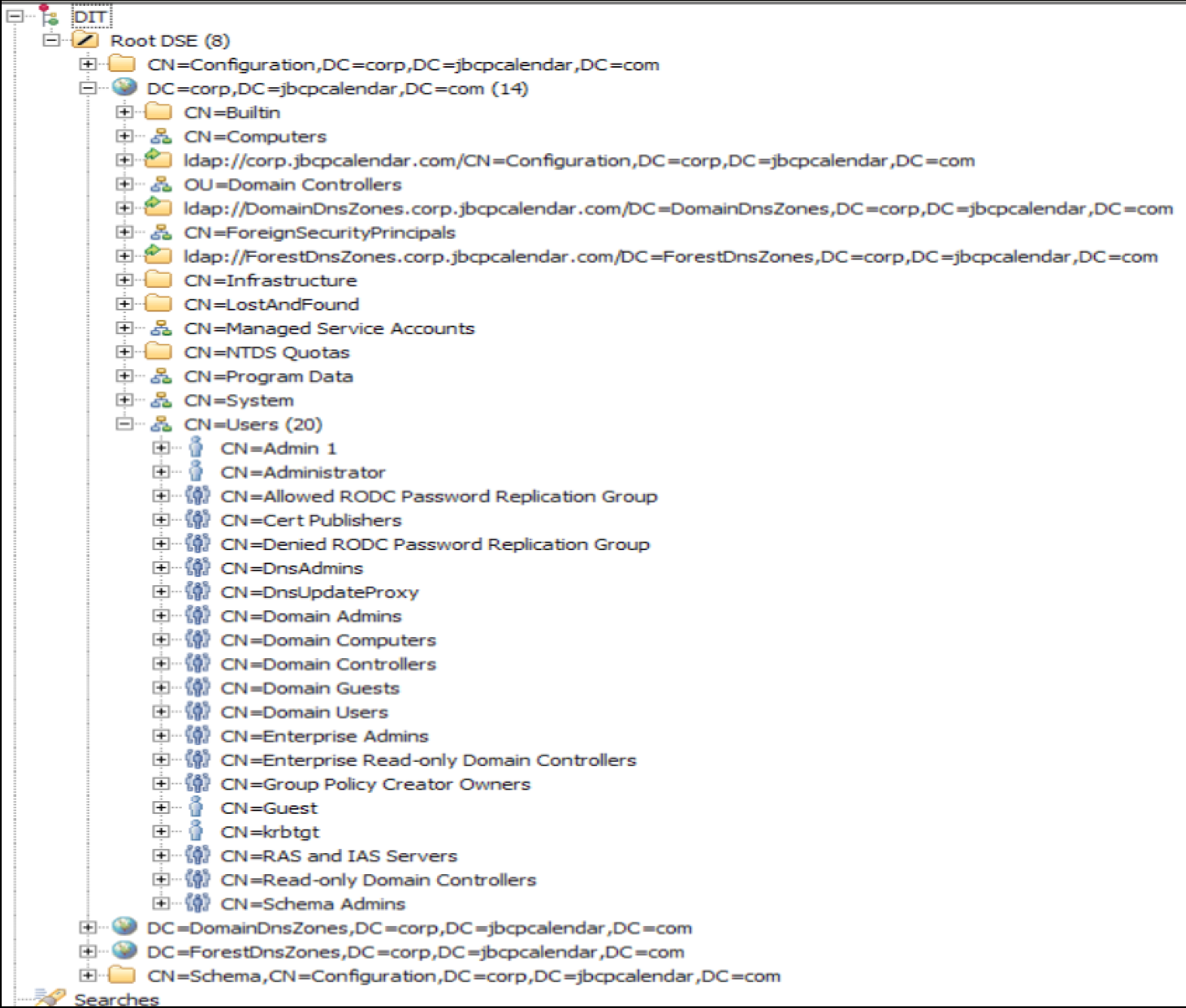
Task: Click person icon for CN=Administrator
Action: click(x=196, y=471)
